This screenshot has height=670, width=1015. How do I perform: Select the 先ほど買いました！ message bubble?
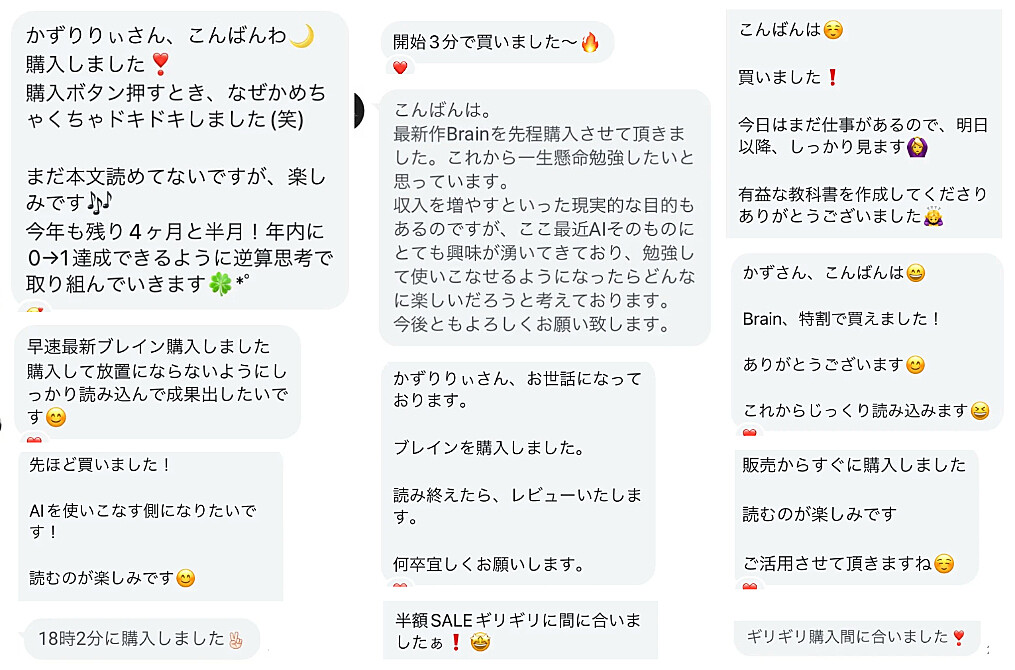(x=150, y=525)
